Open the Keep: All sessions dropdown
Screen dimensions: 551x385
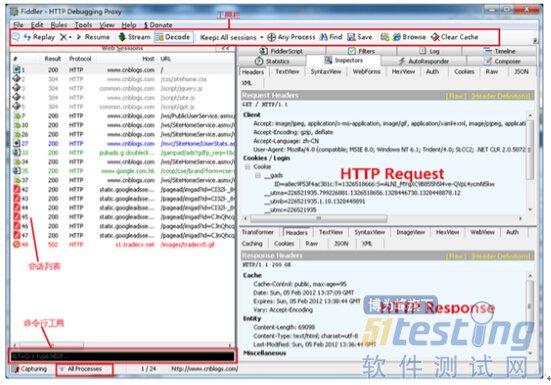[232, 37]
